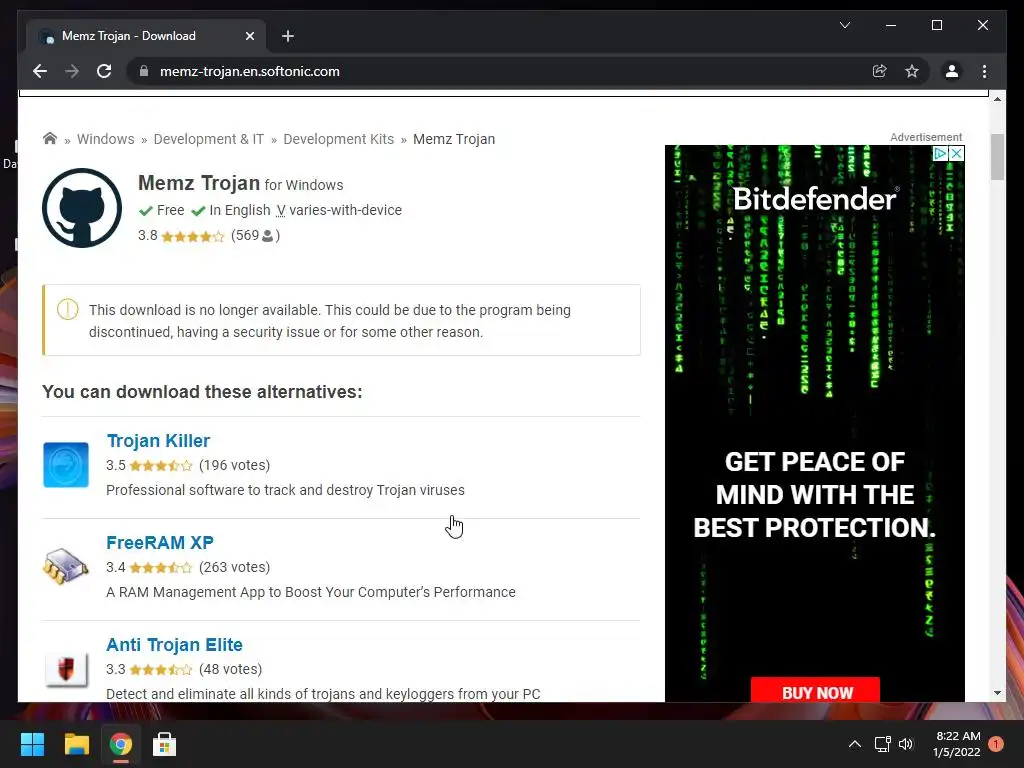Viewport: 1024px width, 768px height.
Task: Go back using the browser back arrow
Action: point(40,71)
